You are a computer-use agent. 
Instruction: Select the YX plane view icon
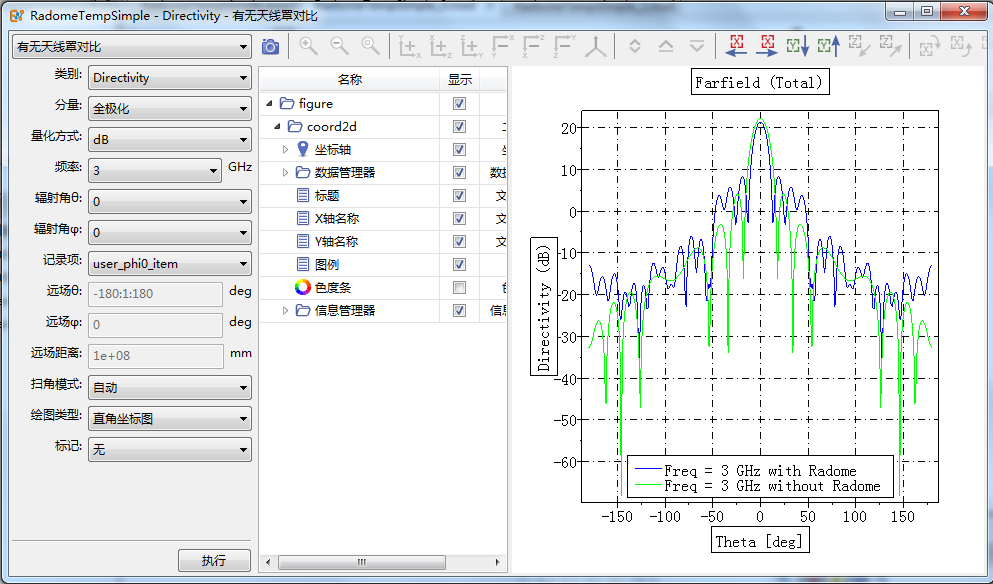coord(409,46)
